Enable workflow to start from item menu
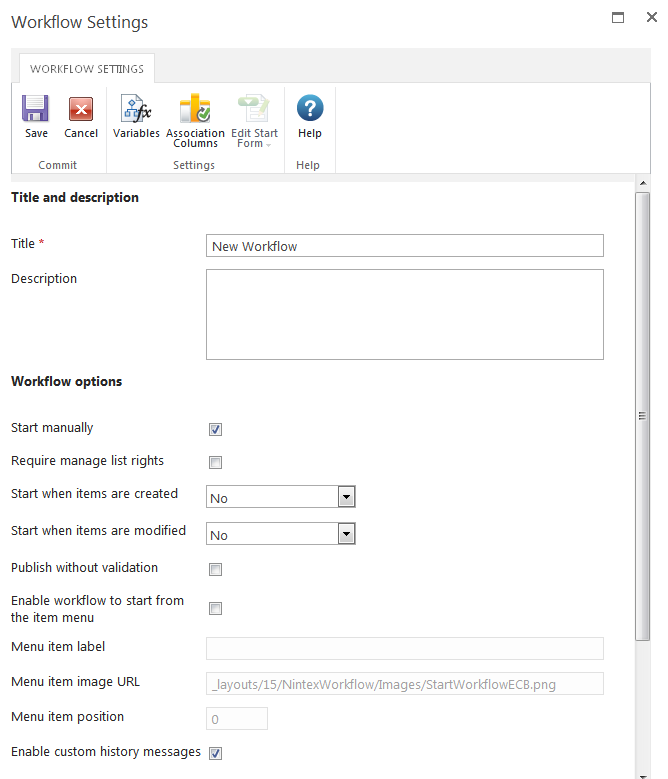 tap(215, 609)
